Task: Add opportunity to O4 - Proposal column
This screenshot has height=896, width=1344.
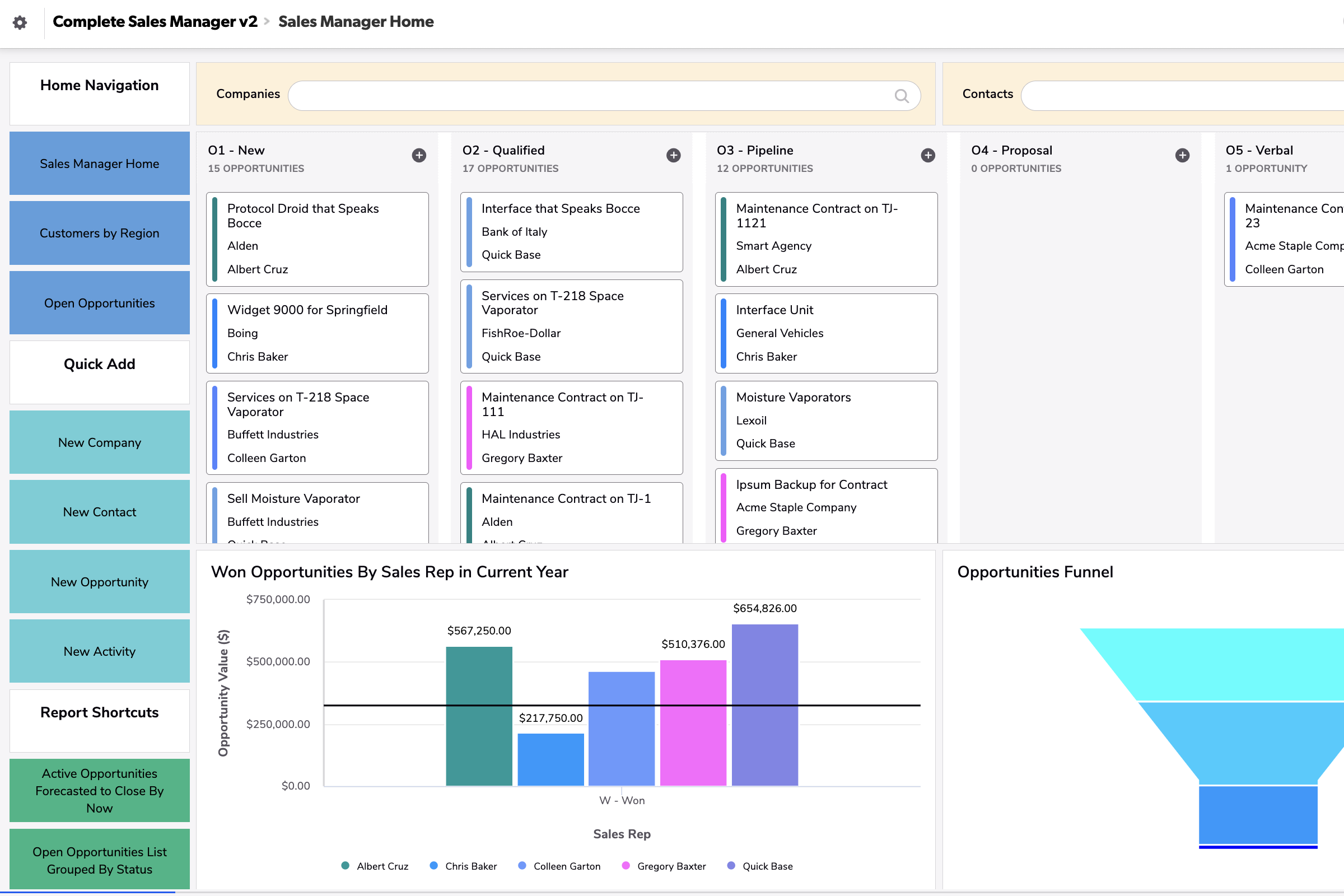Action: point(1182,156)
